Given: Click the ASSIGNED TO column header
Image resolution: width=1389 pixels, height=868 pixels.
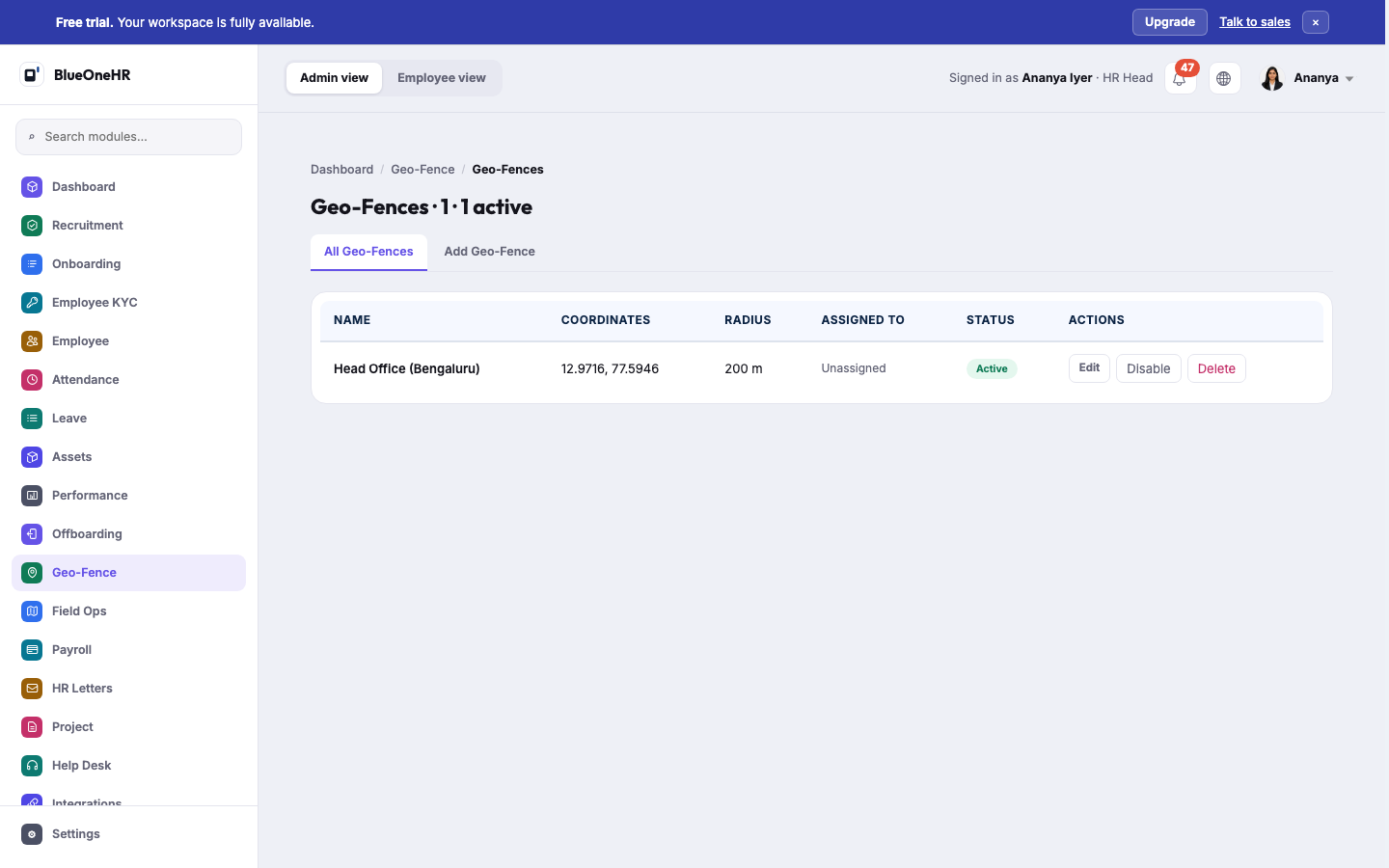Looking at the screenshot, I should point(862,320).
